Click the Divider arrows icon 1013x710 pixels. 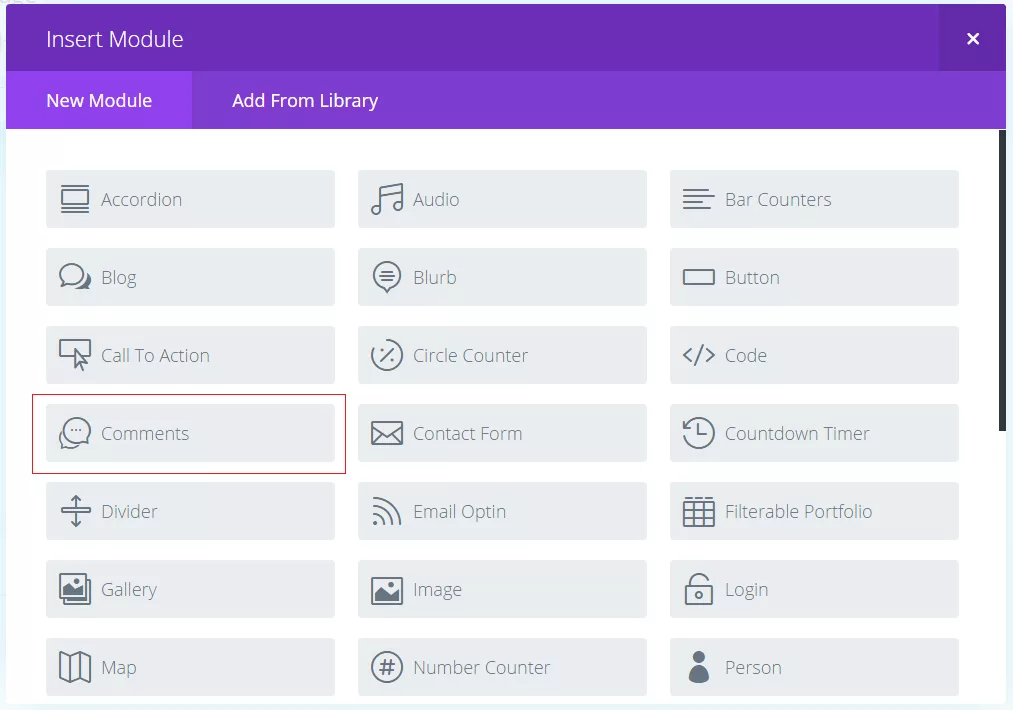pos(75,511)
